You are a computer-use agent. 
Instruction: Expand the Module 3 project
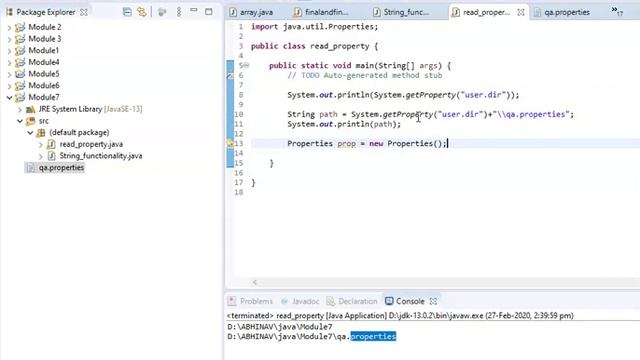point(9,39)
